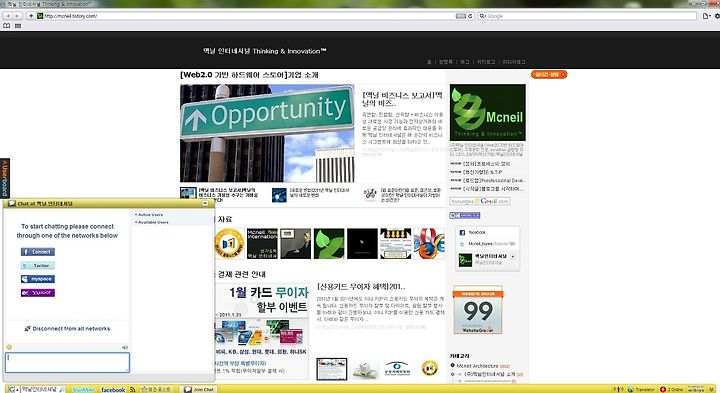Click the browser forward arrow
The width and height of the screenshot is (720, 393).
(17, 16)
